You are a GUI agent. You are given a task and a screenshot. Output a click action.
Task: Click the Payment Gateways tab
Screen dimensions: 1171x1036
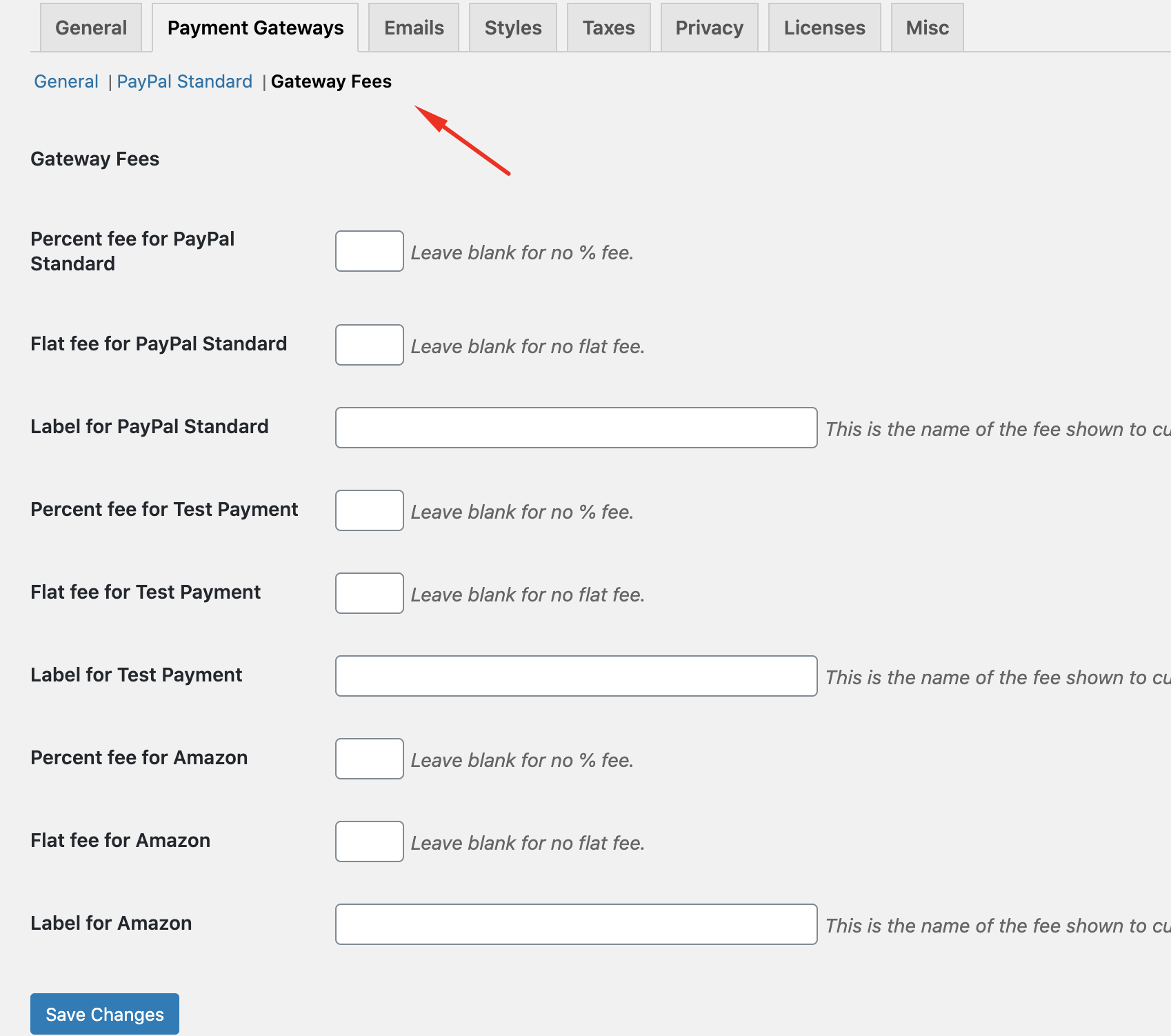click(255, 28)
